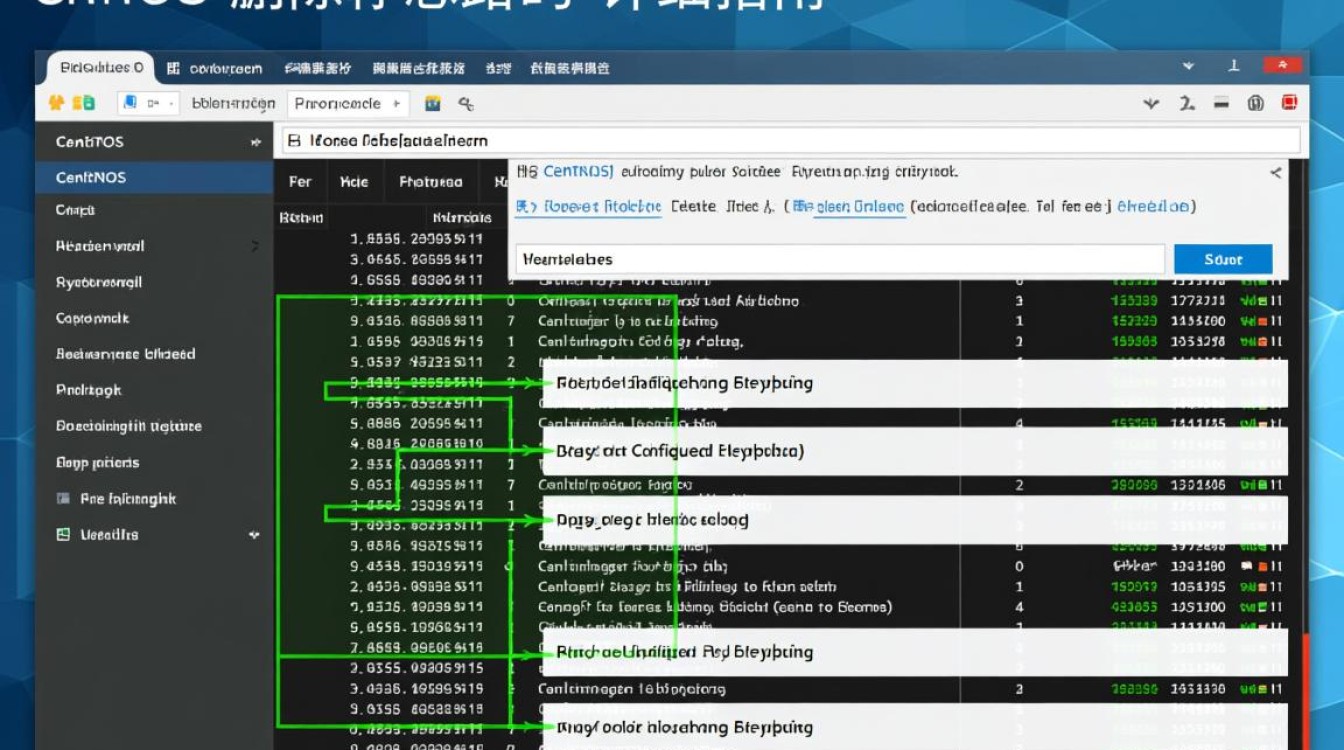Select the Cnapi sidebar entry
Viewport: 1344px width, 750px height.
click(x=75, y=210)
